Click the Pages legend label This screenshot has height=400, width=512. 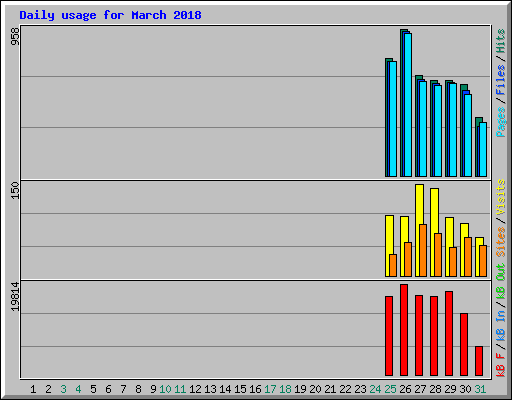501,122
